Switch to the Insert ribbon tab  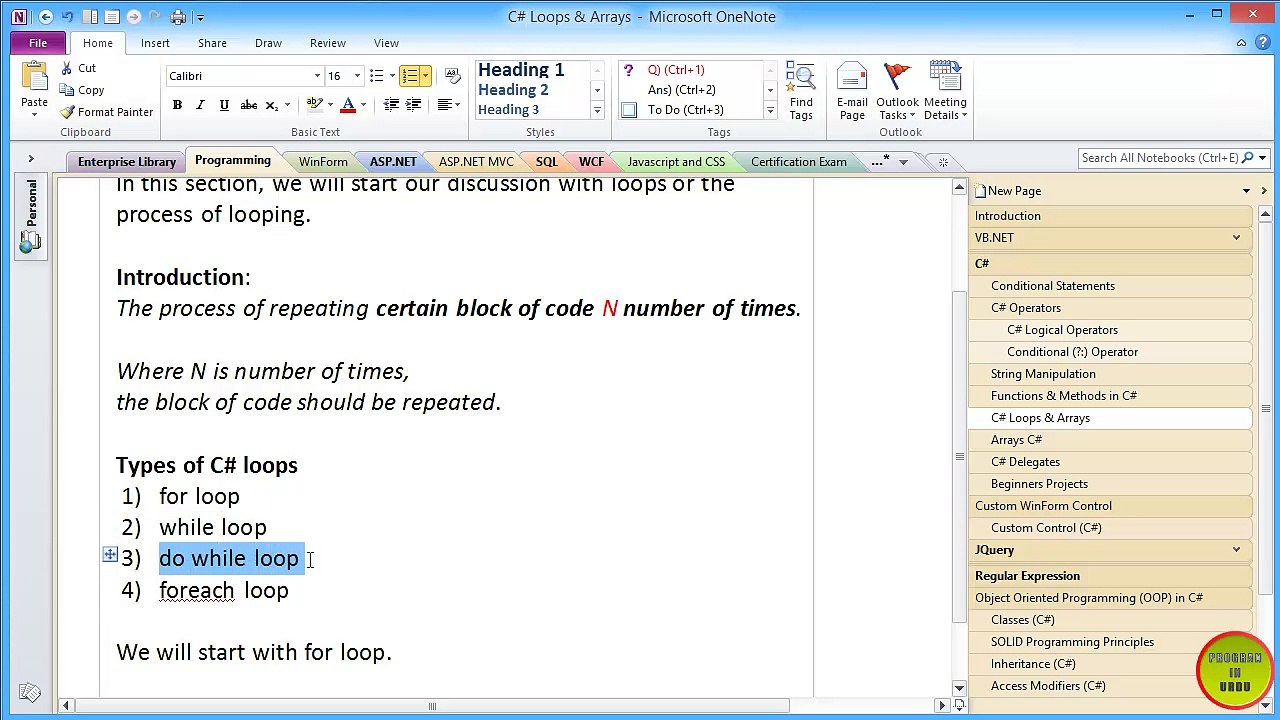tap(155, 43)
